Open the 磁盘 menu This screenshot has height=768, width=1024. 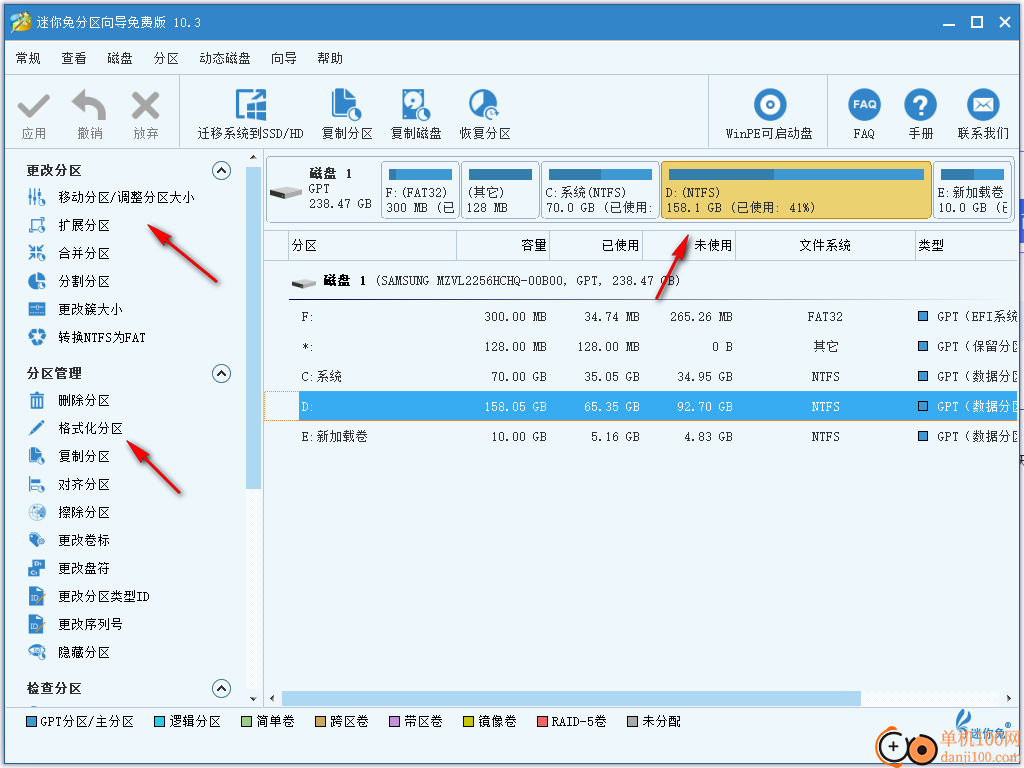tap(120, 59)
